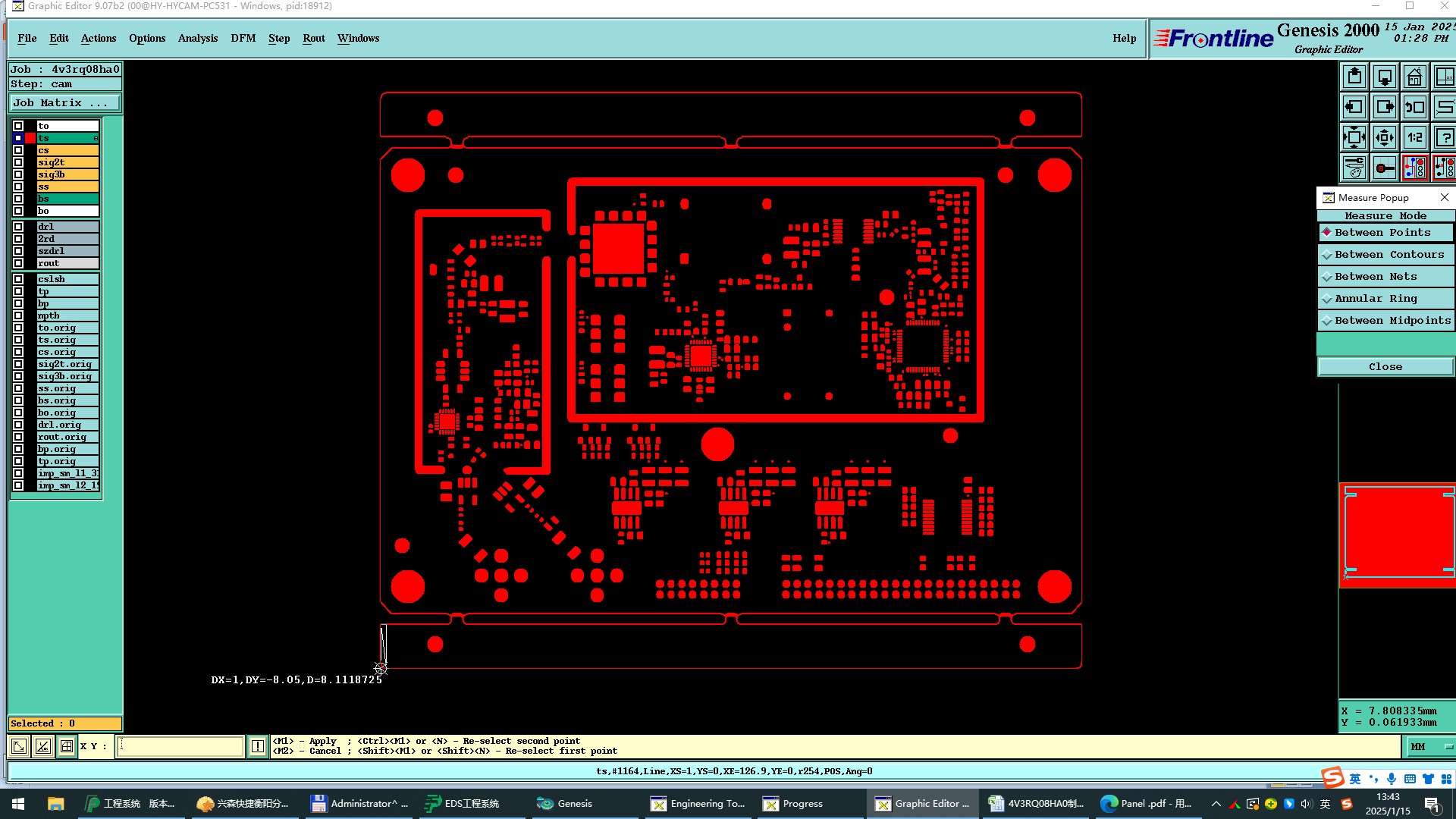
Task: Click the pan left arrow icon
Action: [1354, 108]
